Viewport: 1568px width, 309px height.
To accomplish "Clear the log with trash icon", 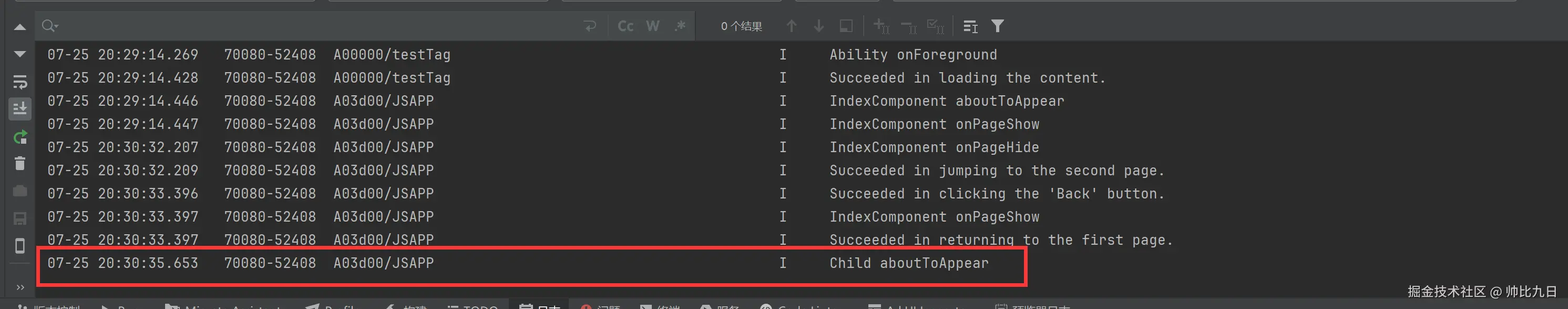I will 19,163.
